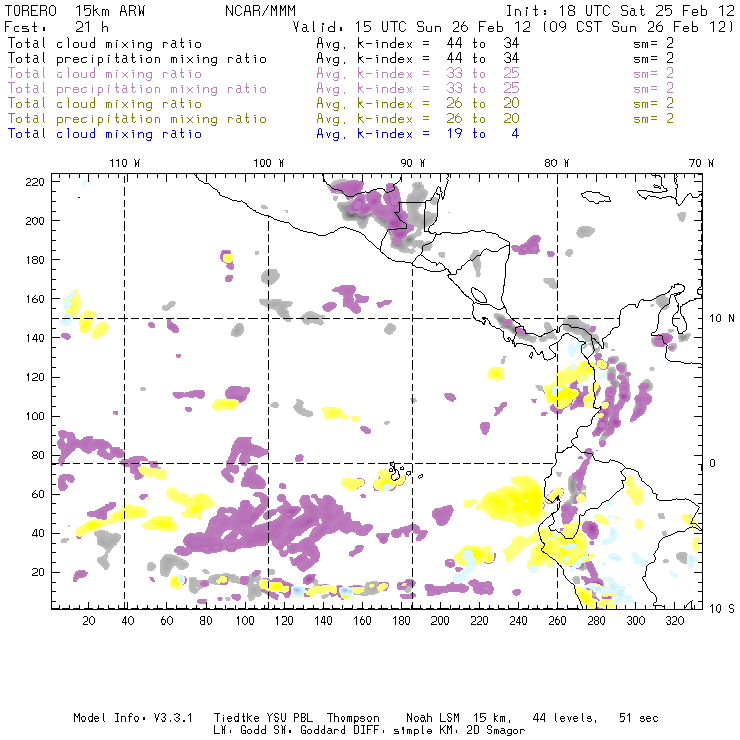
Task: Click '140' on the left vertical axis
Action: pos(35,338)
